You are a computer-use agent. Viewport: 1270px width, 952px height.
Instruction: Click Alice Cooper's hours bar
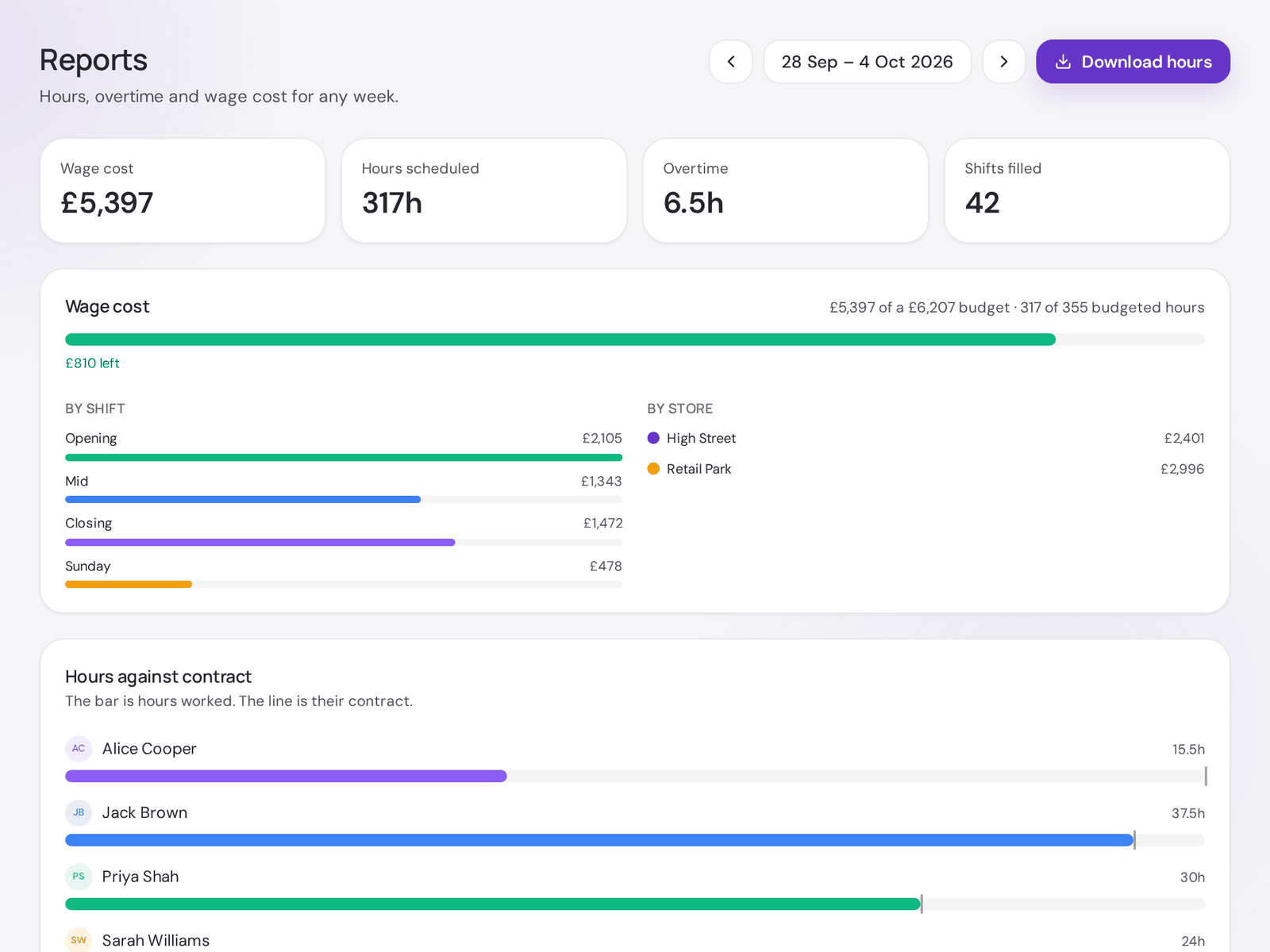coord(634,776)
